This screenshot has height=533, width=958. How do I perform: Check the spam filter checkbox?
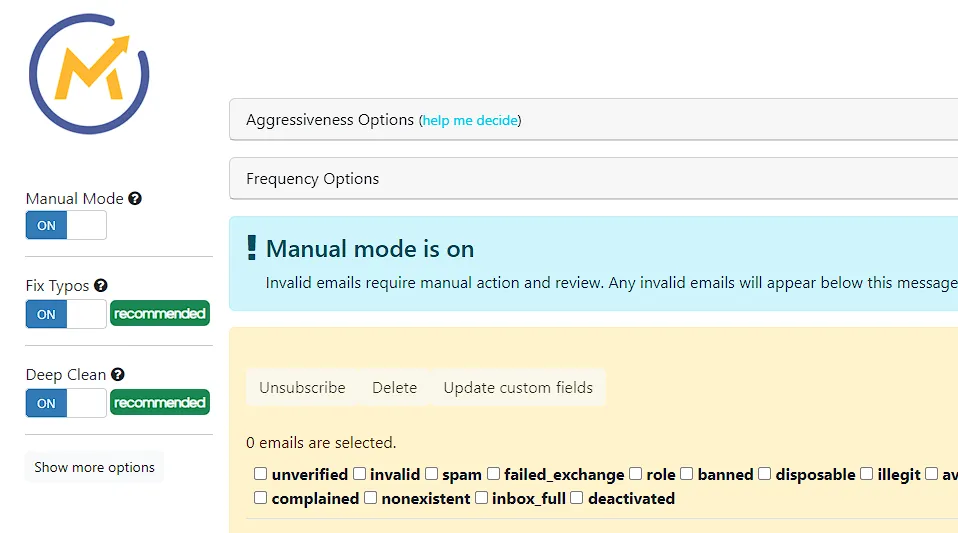tap(431, 474)
